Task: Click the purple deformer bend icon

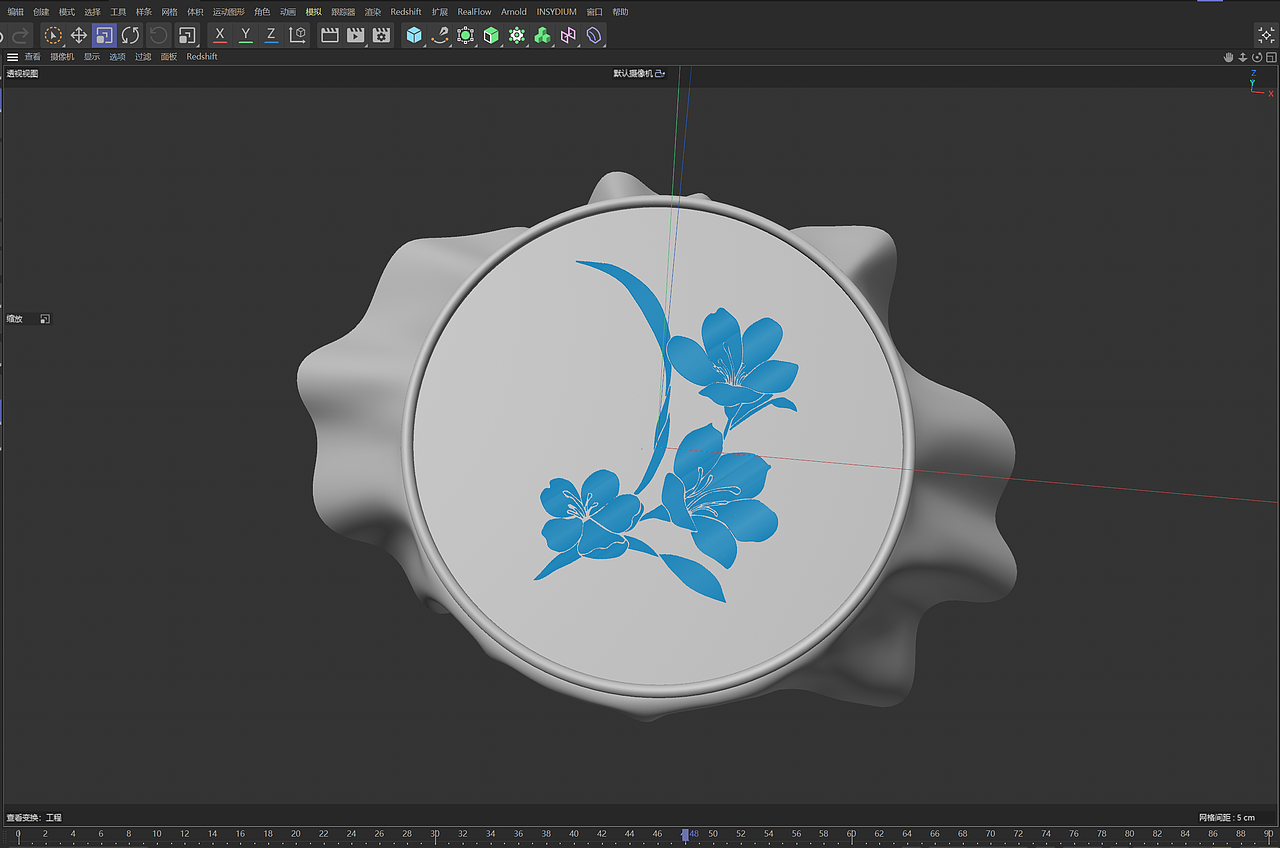Action: (x=594, y=35)
